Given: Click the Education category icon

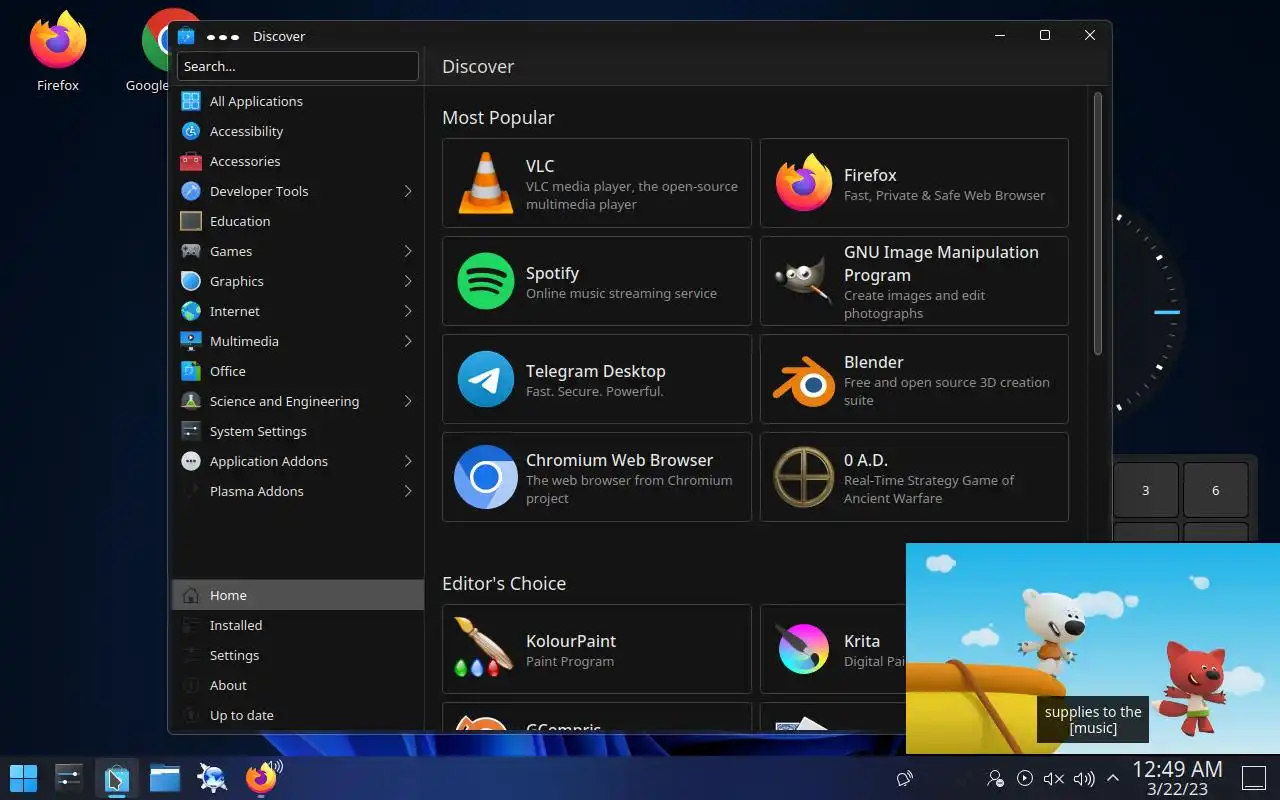Looking at the screenshot, I should tap(191, 221).
